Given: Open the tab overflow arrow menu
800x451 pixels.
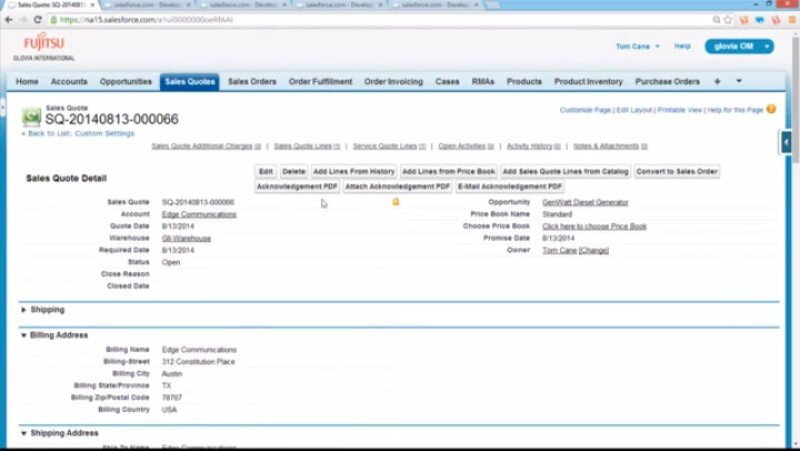Looking at the screenshot, I should pos(739,81).
